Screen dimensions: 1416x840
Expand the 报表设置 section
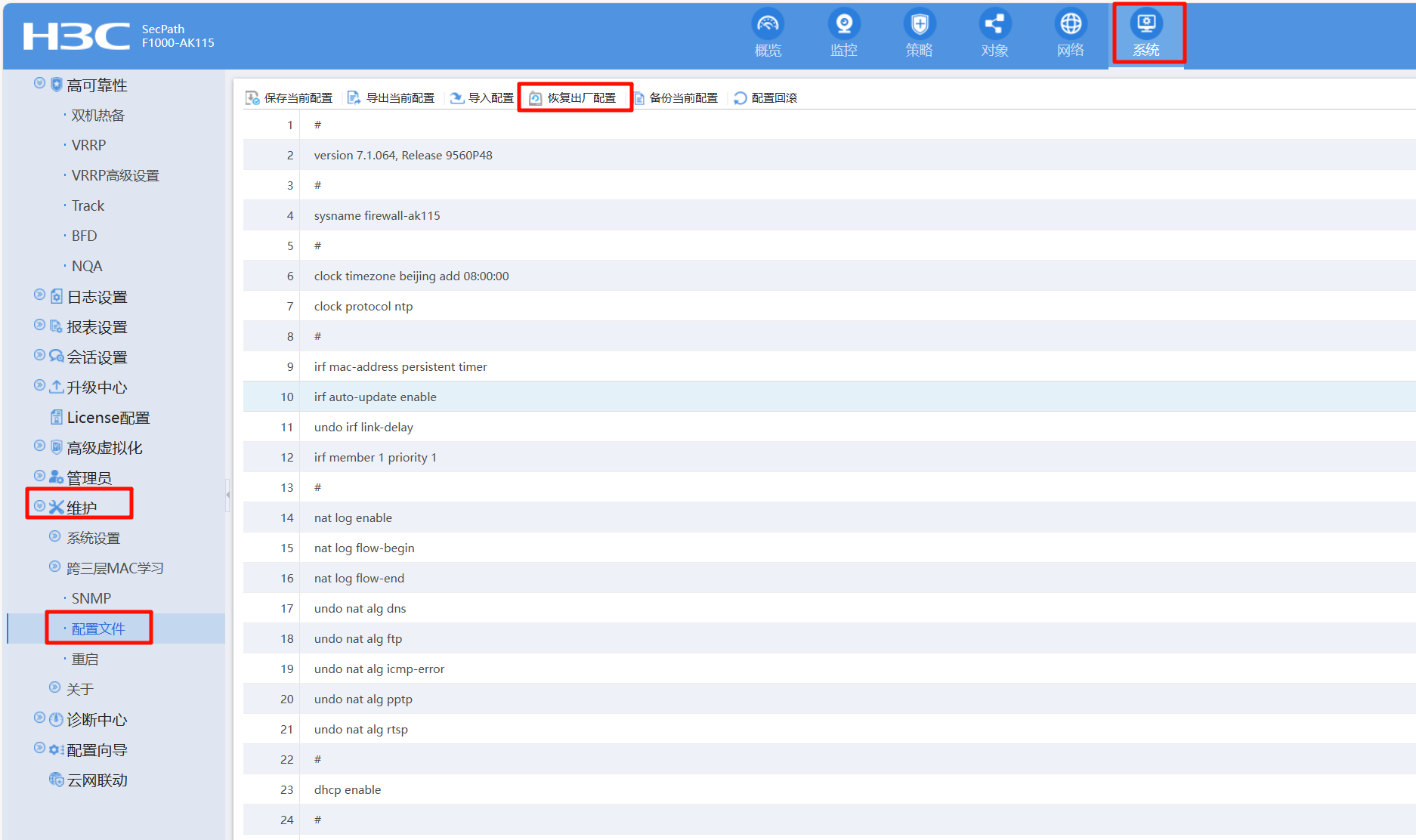pyautogui.click(x=39, y=325)
